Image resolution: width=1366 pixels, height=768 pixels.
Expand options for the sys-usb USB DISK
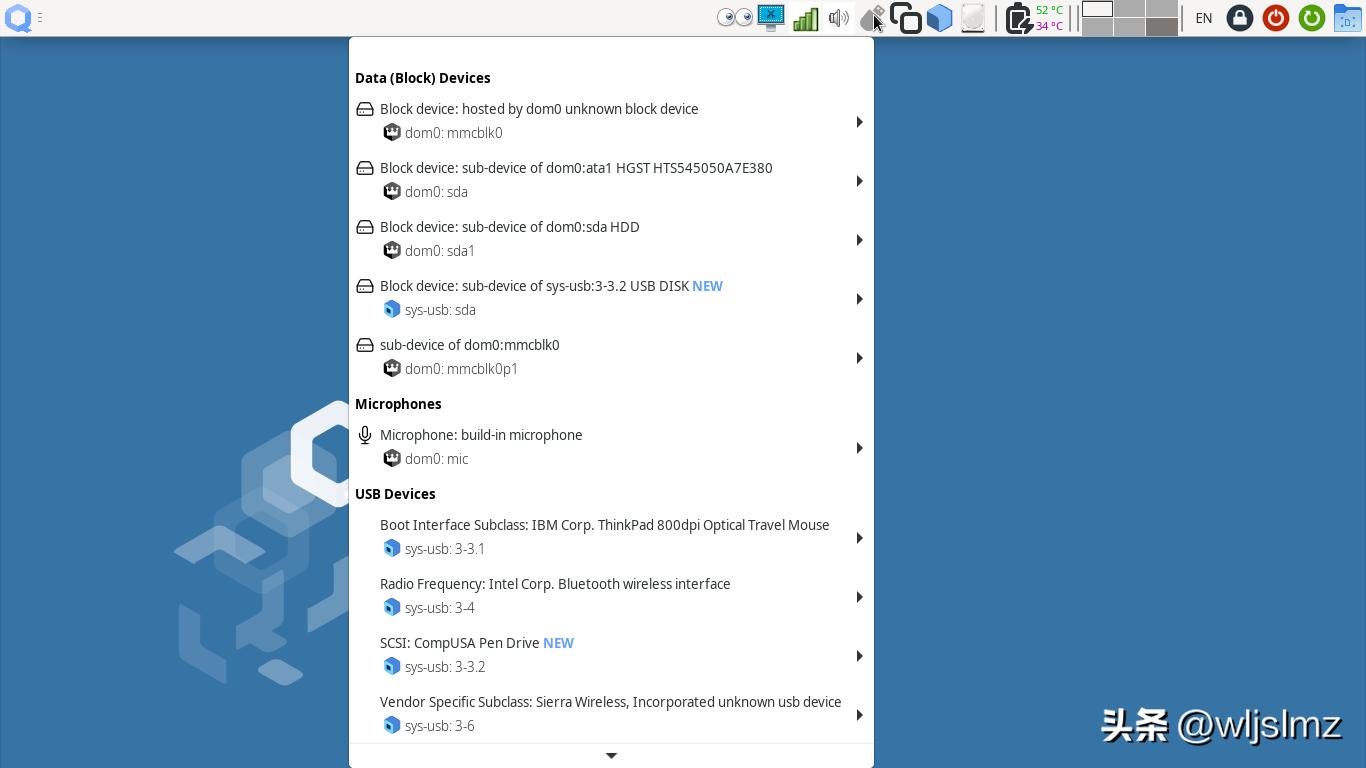tap(858, 298)
